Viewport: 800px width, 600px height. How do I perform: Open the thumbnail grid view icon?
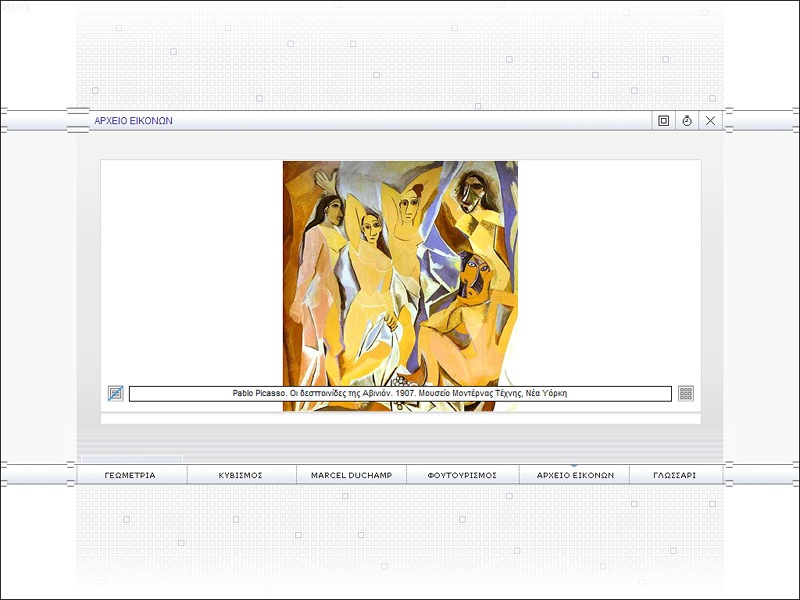pos(686,393)
